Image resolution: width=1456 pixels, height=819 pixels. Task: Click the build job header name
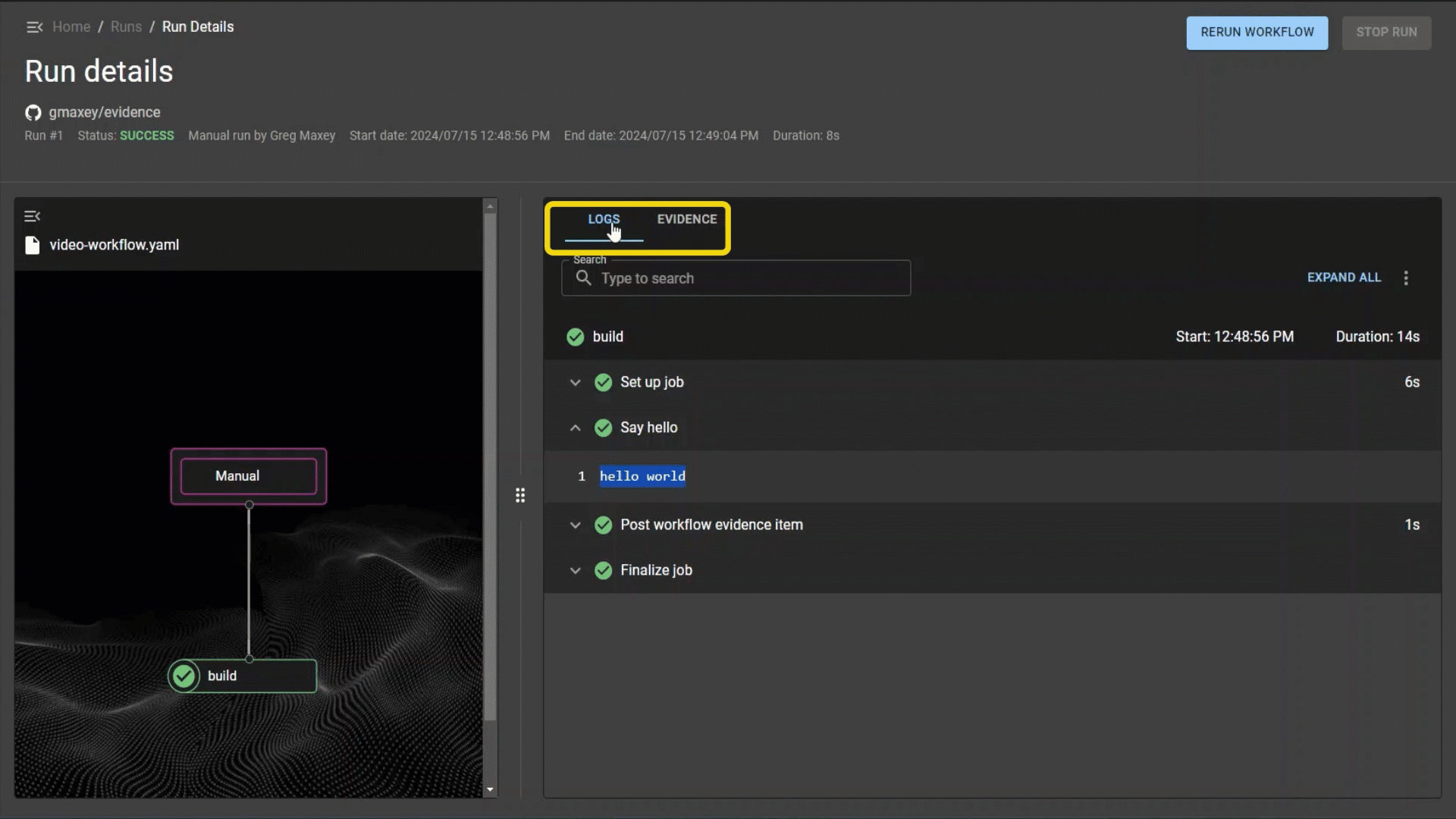tap(608, 337)
